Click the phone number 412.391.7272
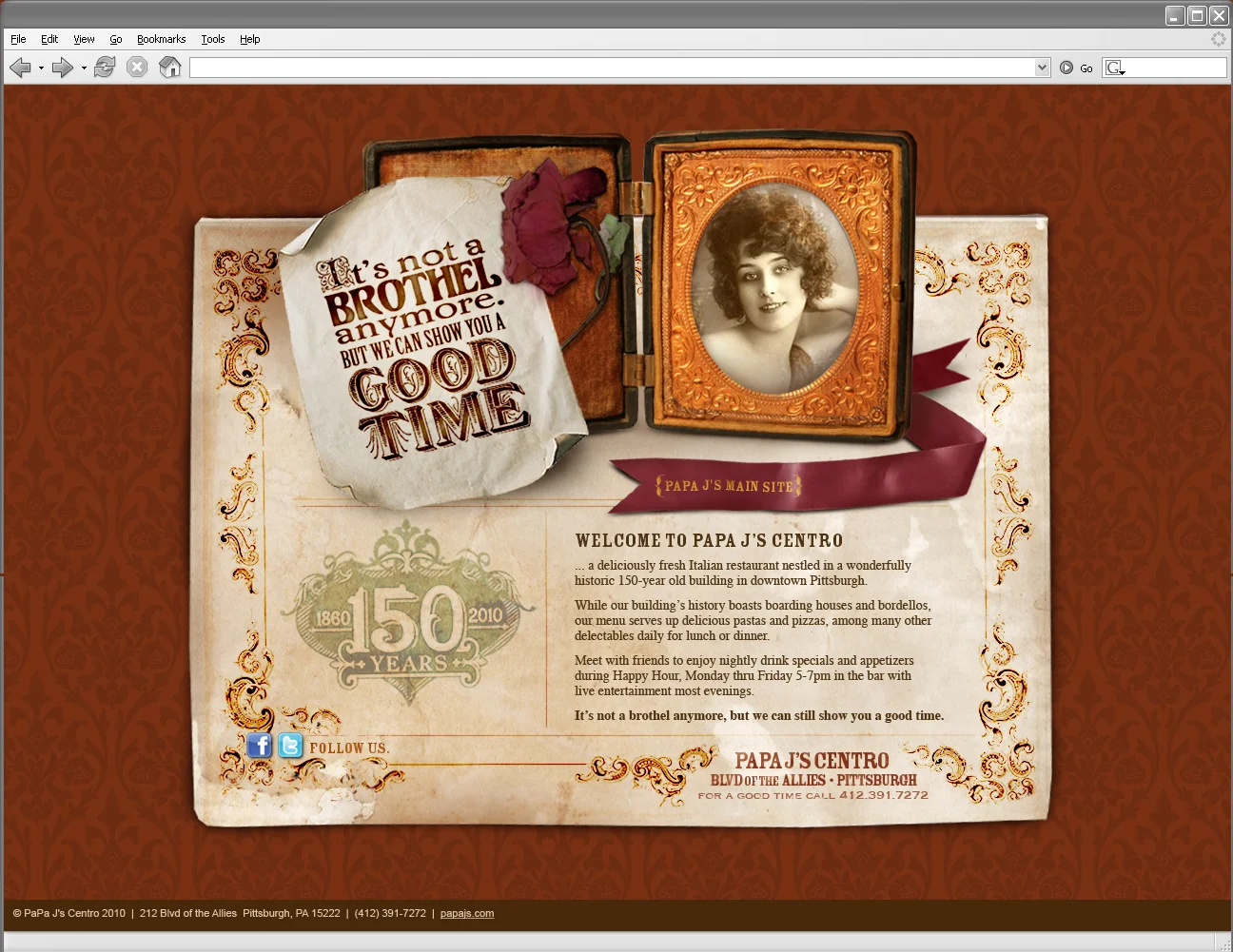This screenshot has height=952, width=1233. pyautogui.click(x=883, y=795)
